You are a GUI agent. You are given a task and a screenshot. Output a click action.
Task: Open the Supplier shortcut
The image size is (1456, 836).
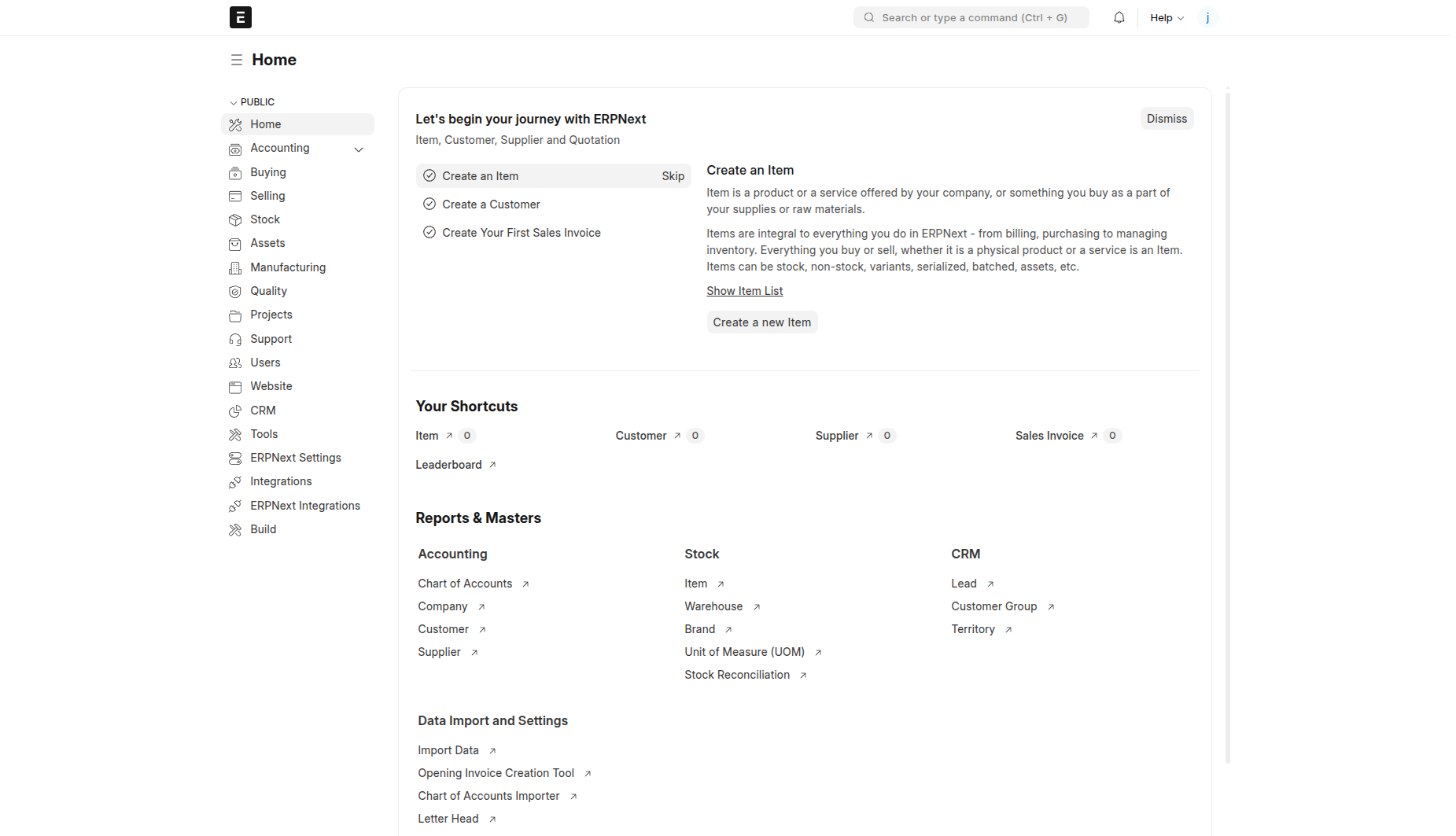tap(837, 436)
